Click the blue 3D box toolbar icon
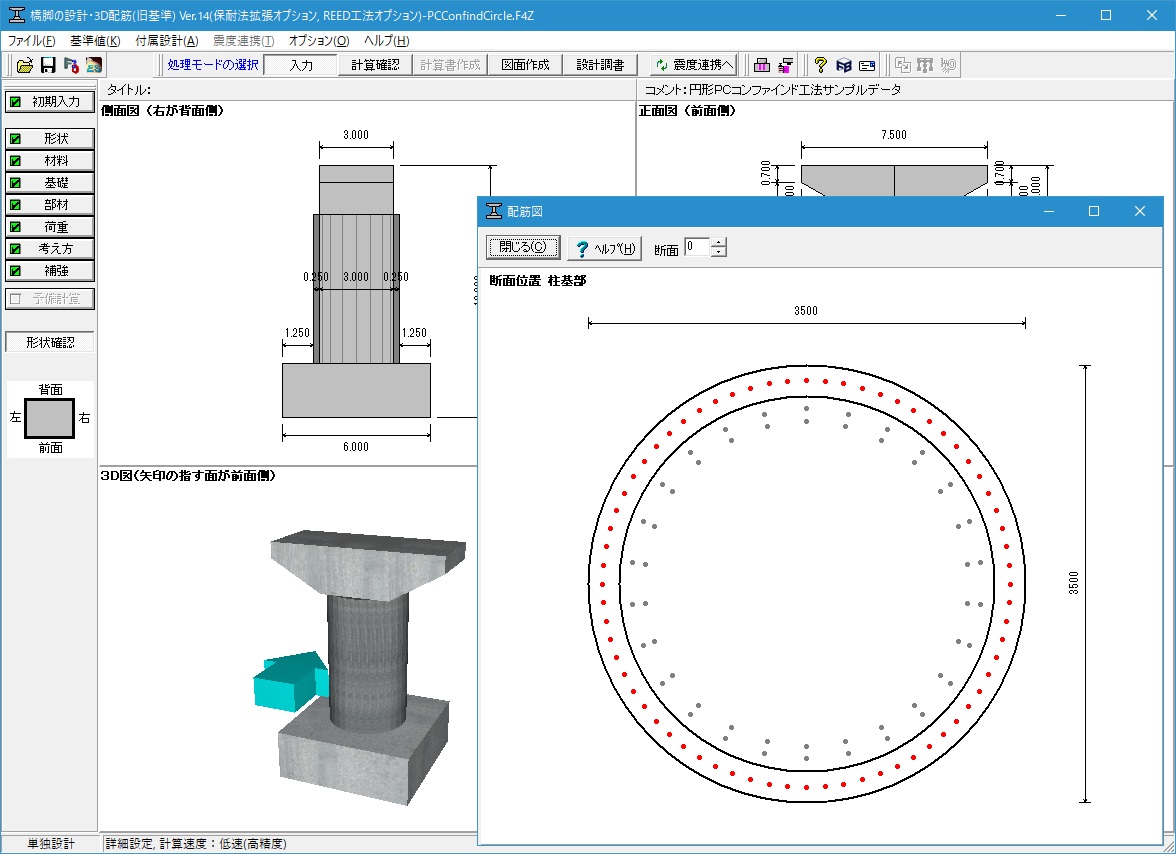The height and width of the screenshot is (854, 1176). coord(844,65)
